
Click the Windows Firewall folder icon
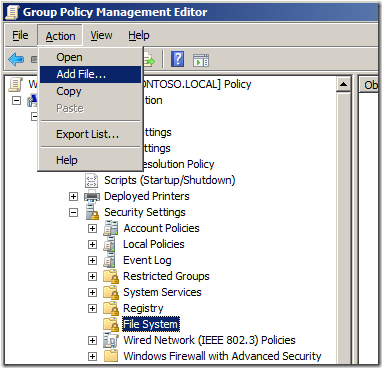click(111, 356)
